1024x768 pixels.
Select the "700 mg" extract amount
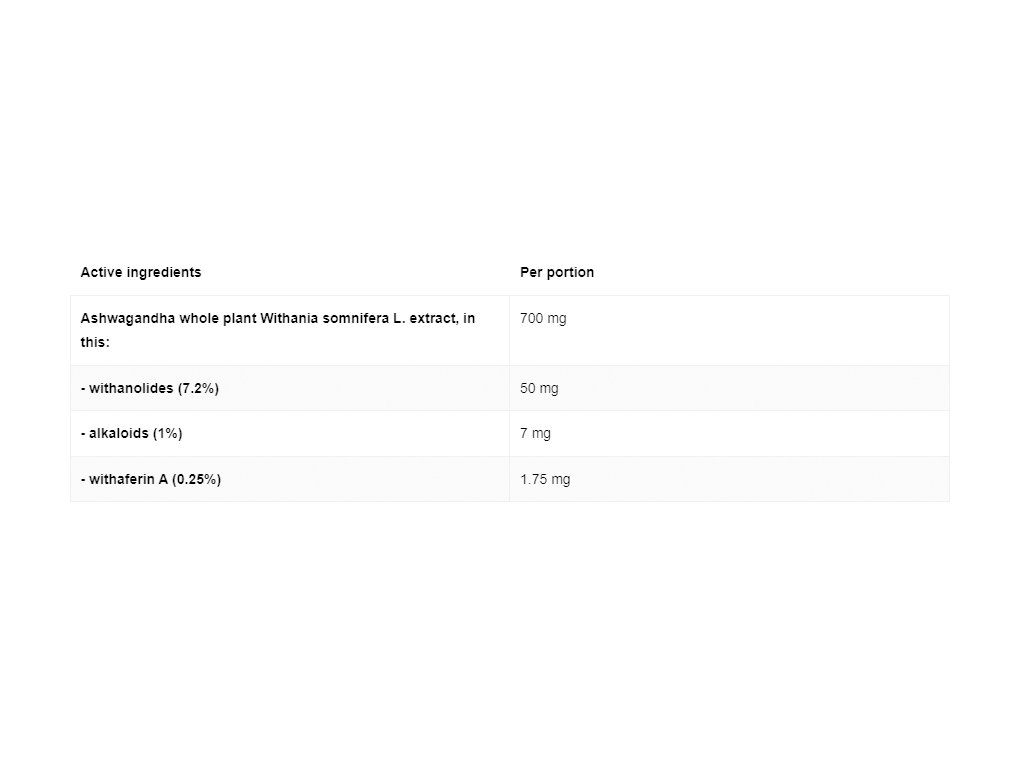(x=543, y=318)
